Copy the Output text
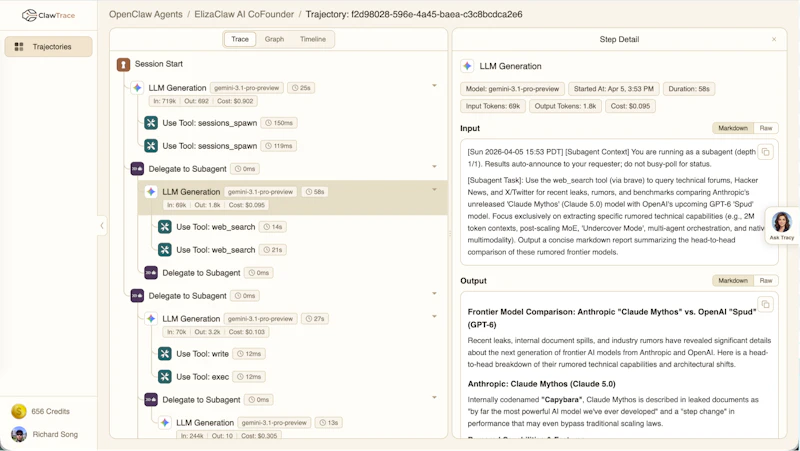The height and width of the screenshot is (451, 800). (765, 305)
